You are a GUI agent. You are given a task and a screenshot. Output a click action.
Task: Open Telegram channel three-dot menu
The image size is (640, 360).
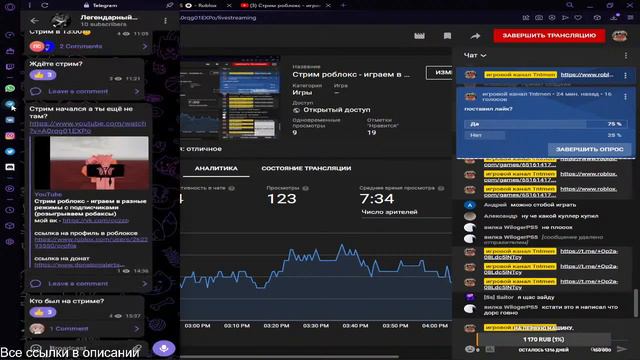(165, 20)
